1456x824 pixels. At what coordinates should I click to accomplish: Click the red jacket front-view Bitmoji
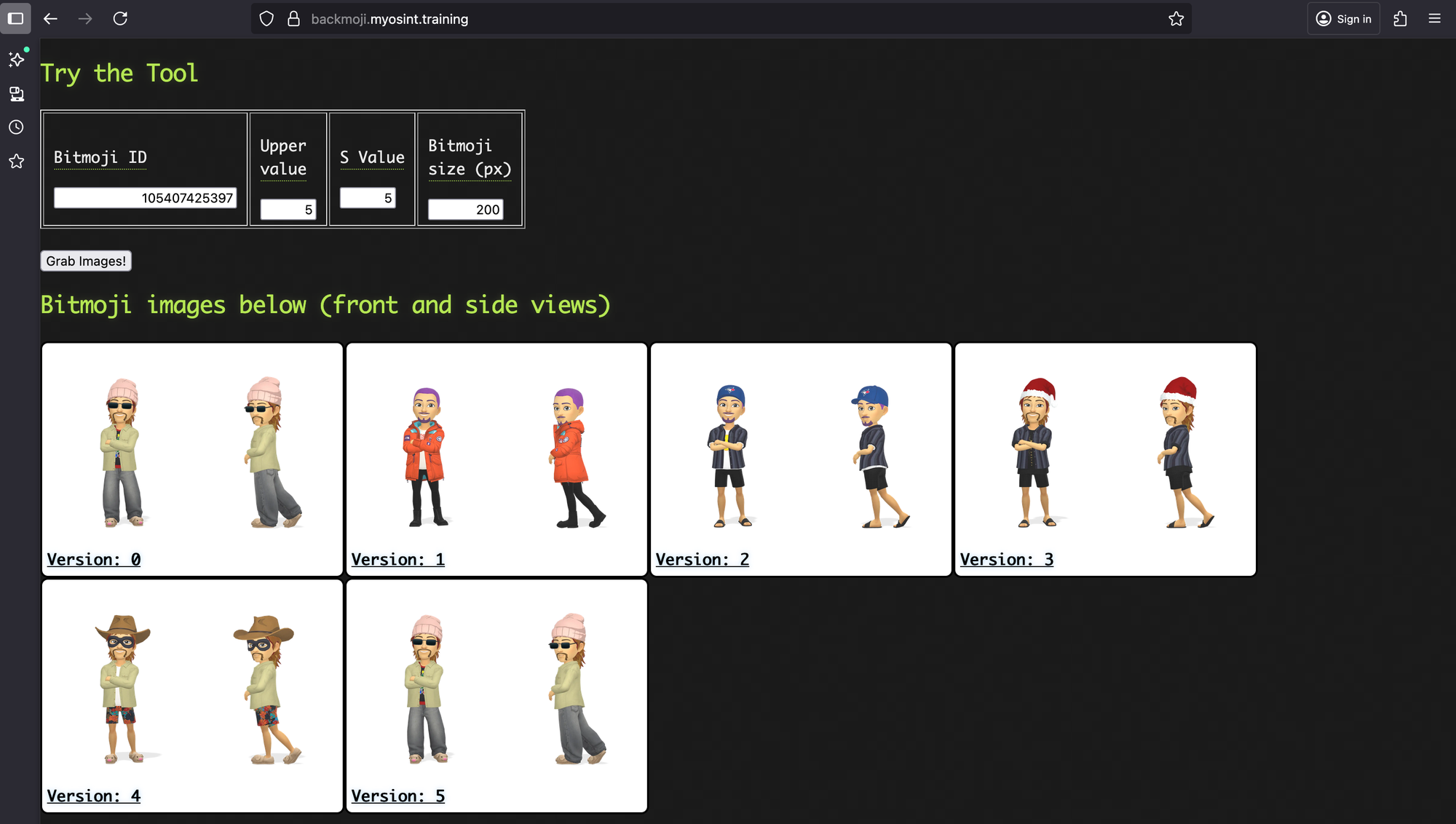point(425,456)
